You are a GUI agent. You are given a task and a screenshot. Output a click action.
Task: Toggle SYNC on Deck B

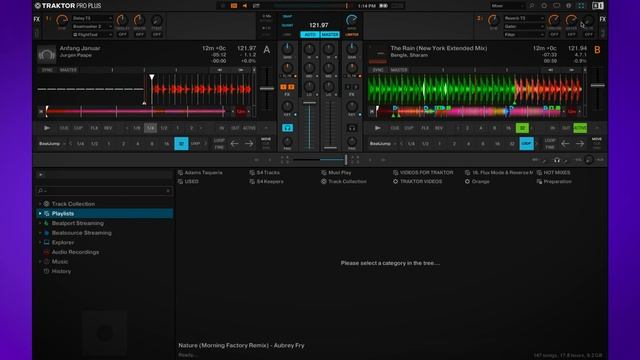click(x=378, y=70)
